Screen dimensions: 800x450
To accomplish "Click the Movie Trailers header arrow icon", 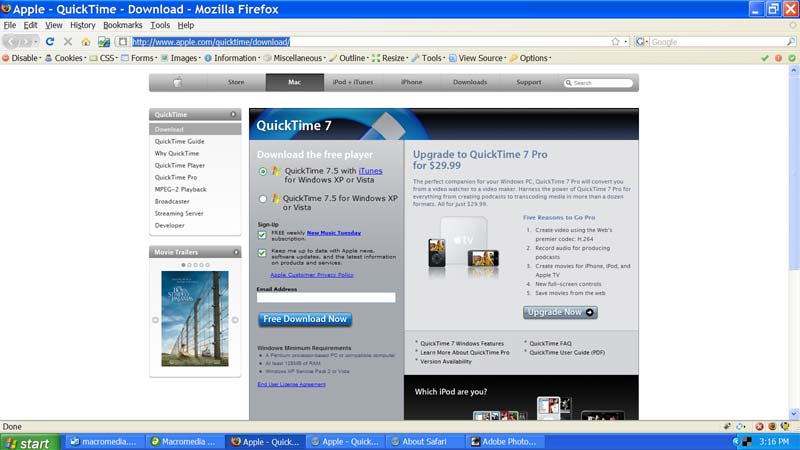I will coord(236,252).
